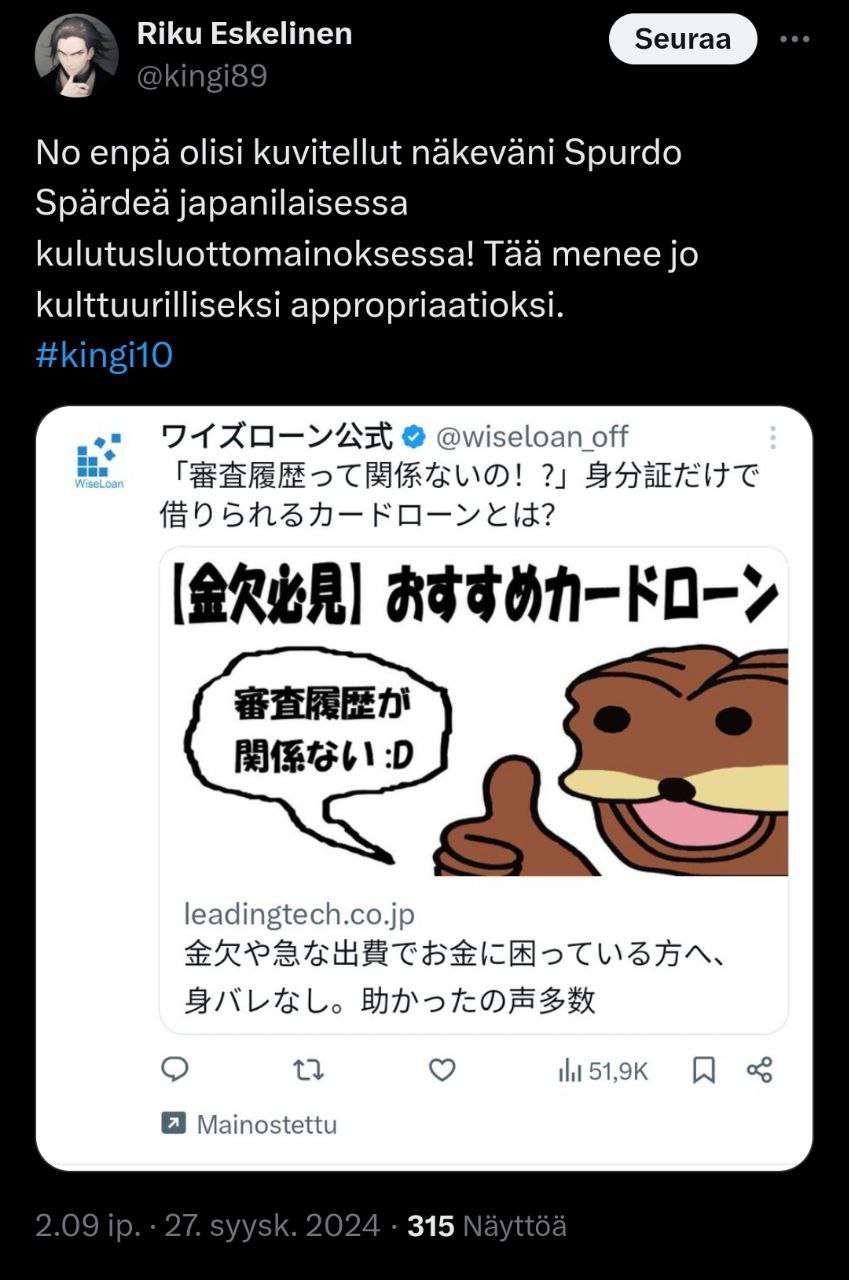Open the leadingtech.co.jp link
This screenshot has height=1280, width=849.
pos(299,914)
